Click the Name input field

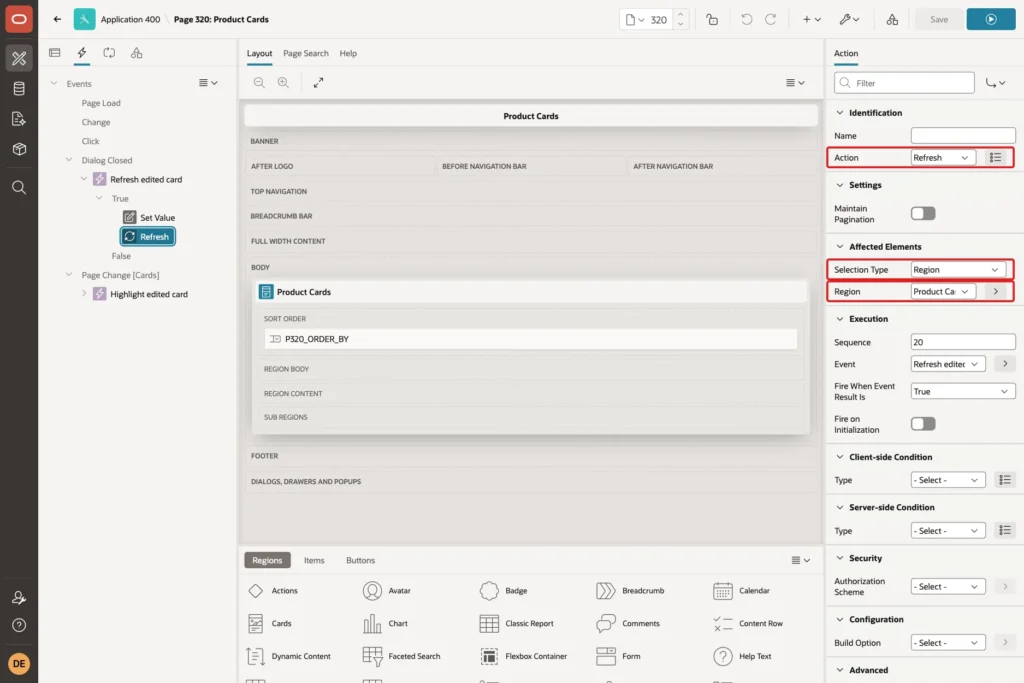tap(963, 135)
